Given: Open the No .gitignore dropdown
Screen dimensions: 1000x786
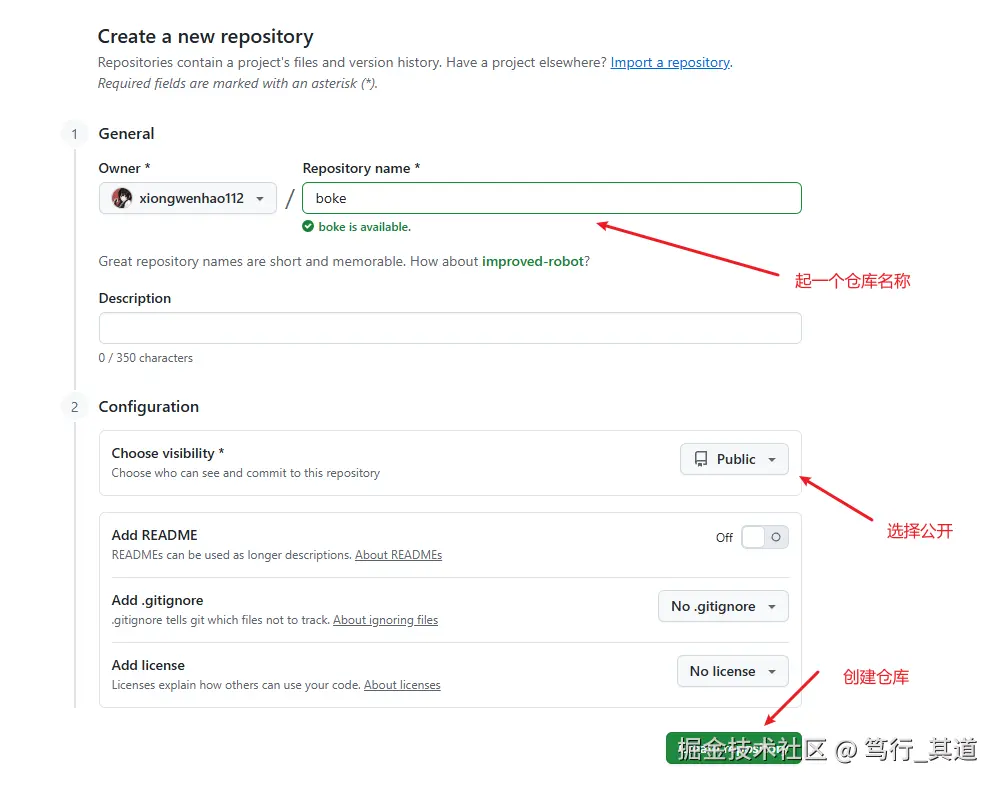Looking at the screenshot, I should point(723,606).
